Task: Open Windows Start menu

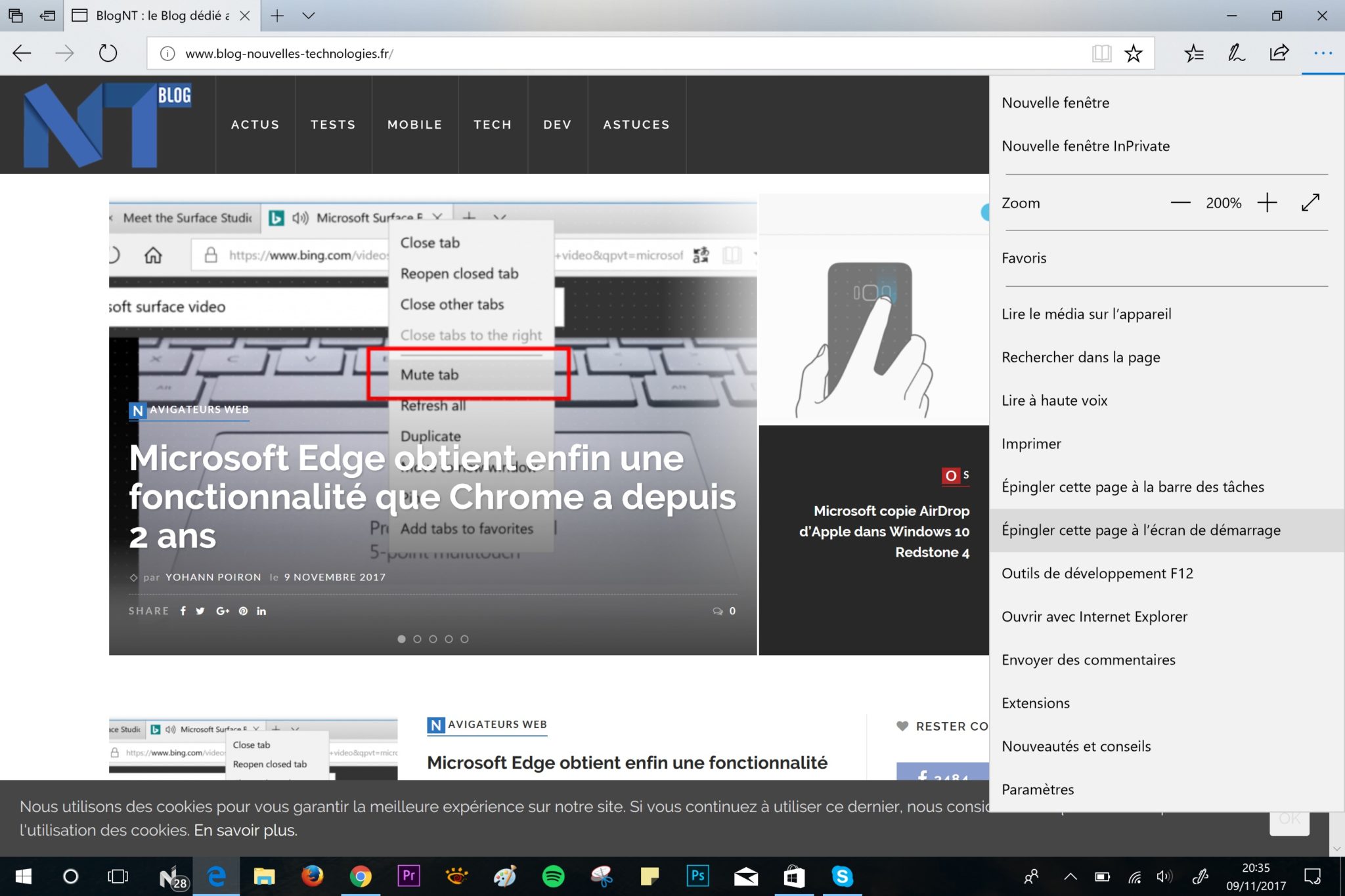Action: [24, 876]
